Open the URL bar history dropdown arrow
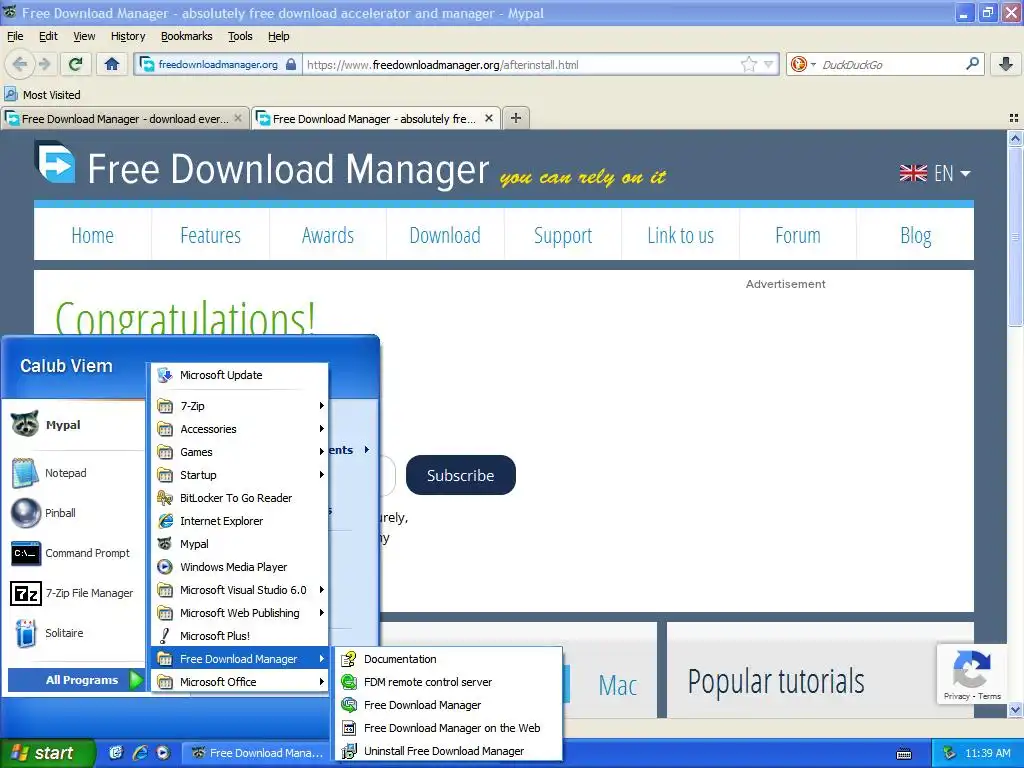This screenshot has height=768, width=1024. [x=769, y=64]
